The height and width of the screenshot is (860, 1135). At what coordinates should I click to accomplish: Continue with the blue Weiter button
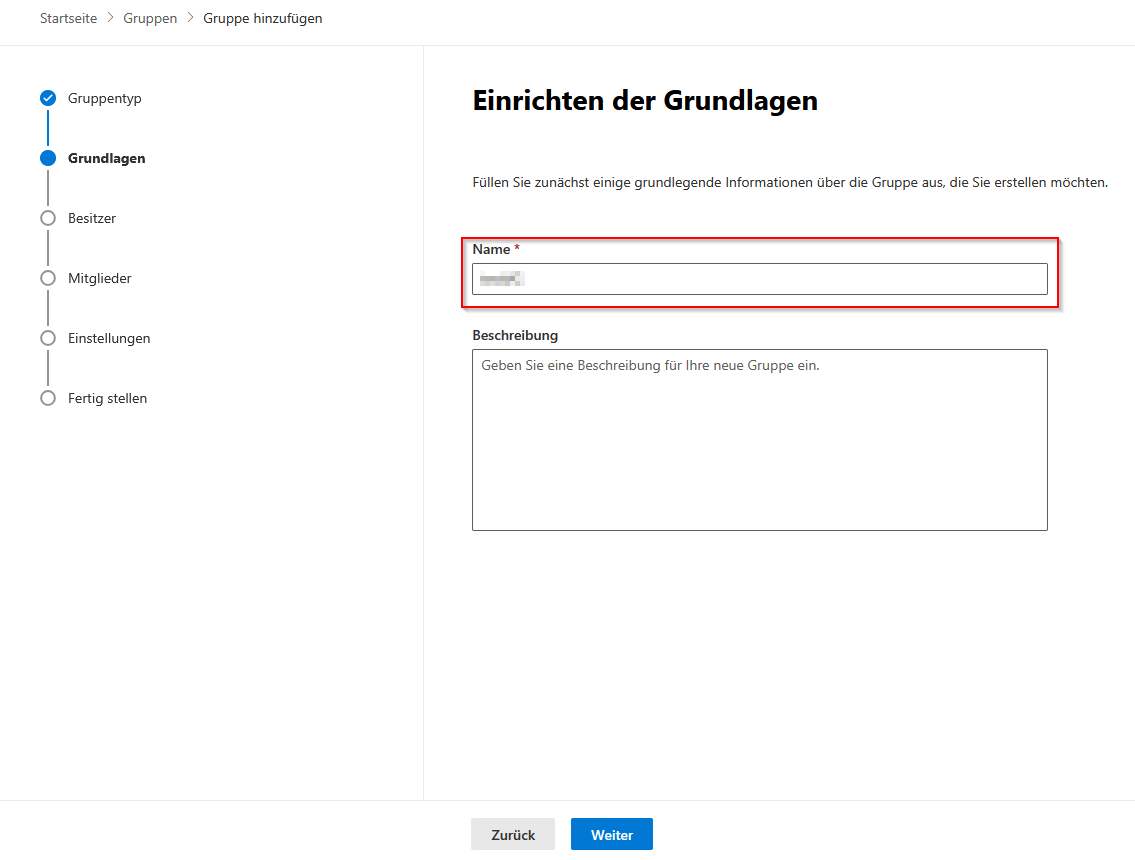click(611, 835)
